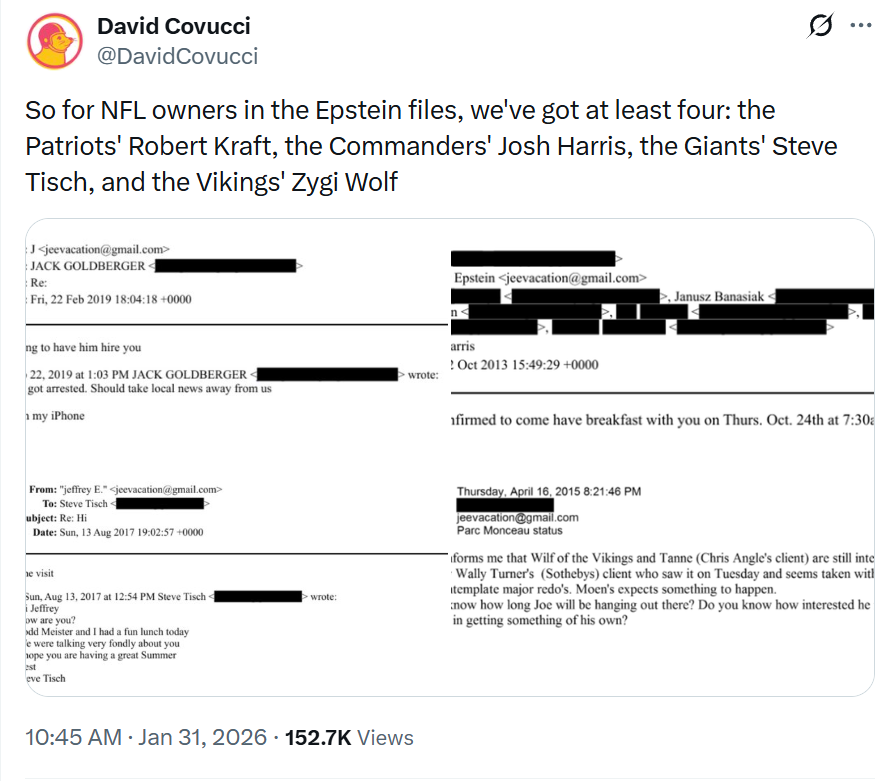Screen dimensions: 892x781
Task: Click the "Fri, 22 Feb 2019" date line
Action: (111, 299)
